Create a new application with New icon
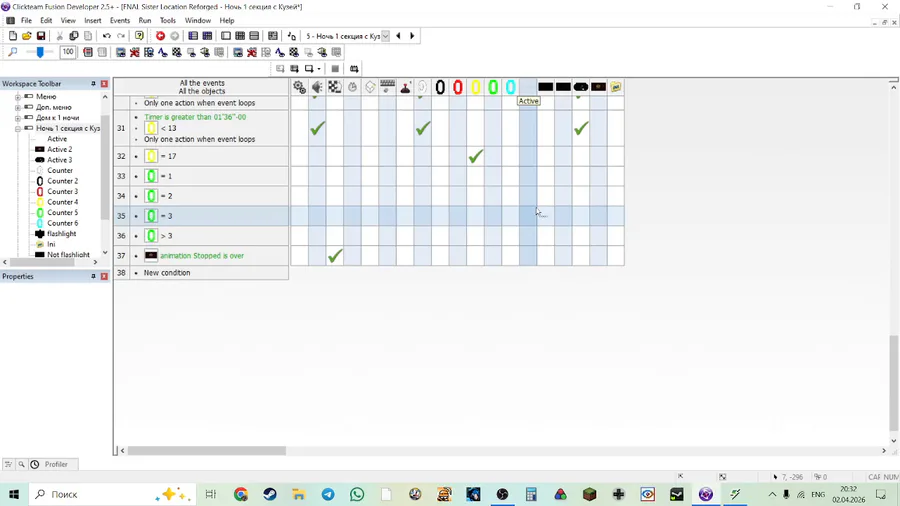This screenshot has width=900, height=506. [x=13, y=36]
